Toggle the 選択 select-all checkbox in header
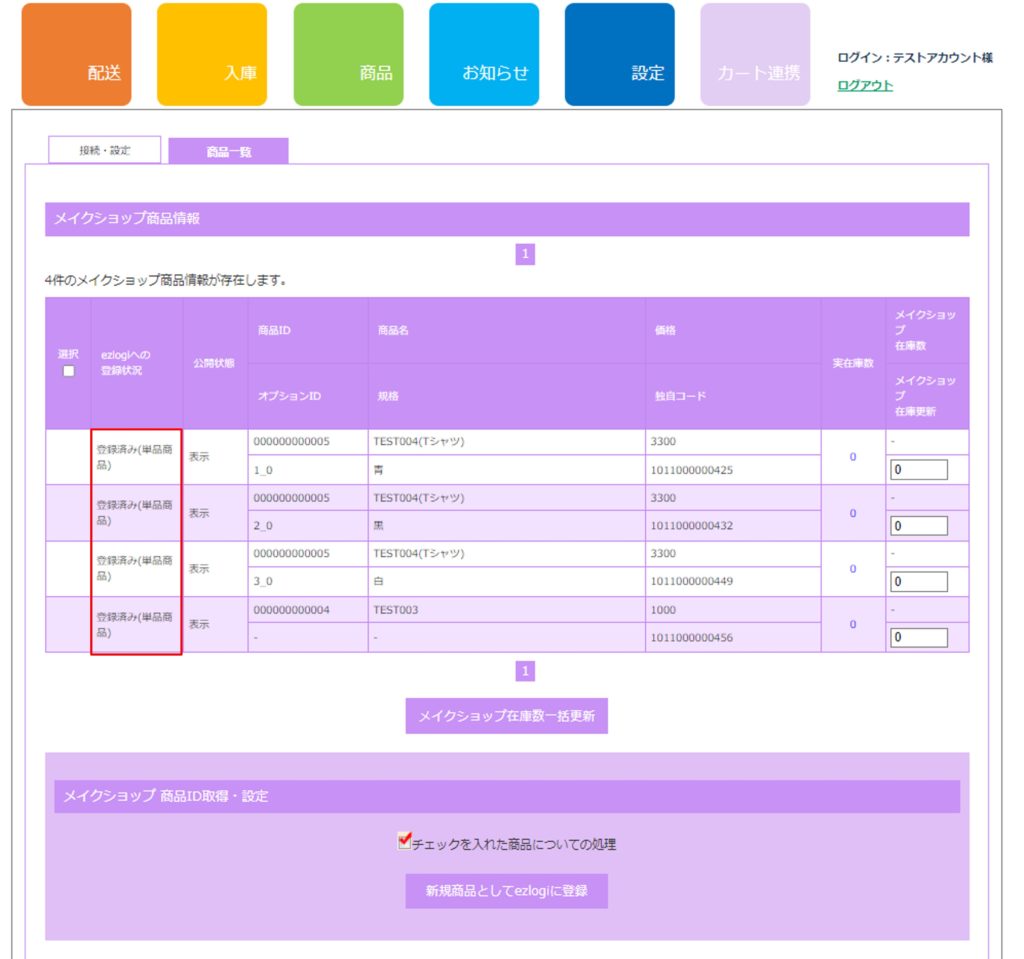 pos(68,371)
